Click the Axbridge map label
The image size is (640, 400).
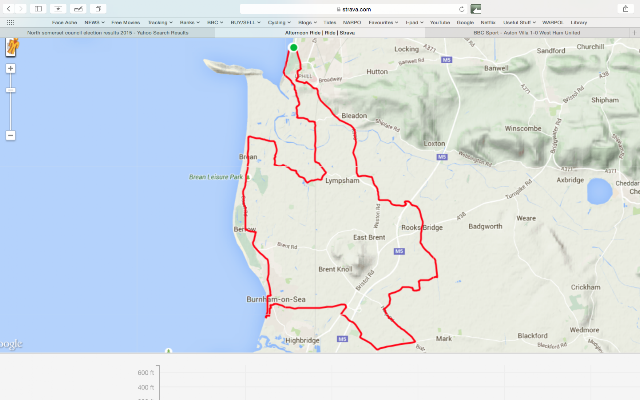(x=570, y=180)
